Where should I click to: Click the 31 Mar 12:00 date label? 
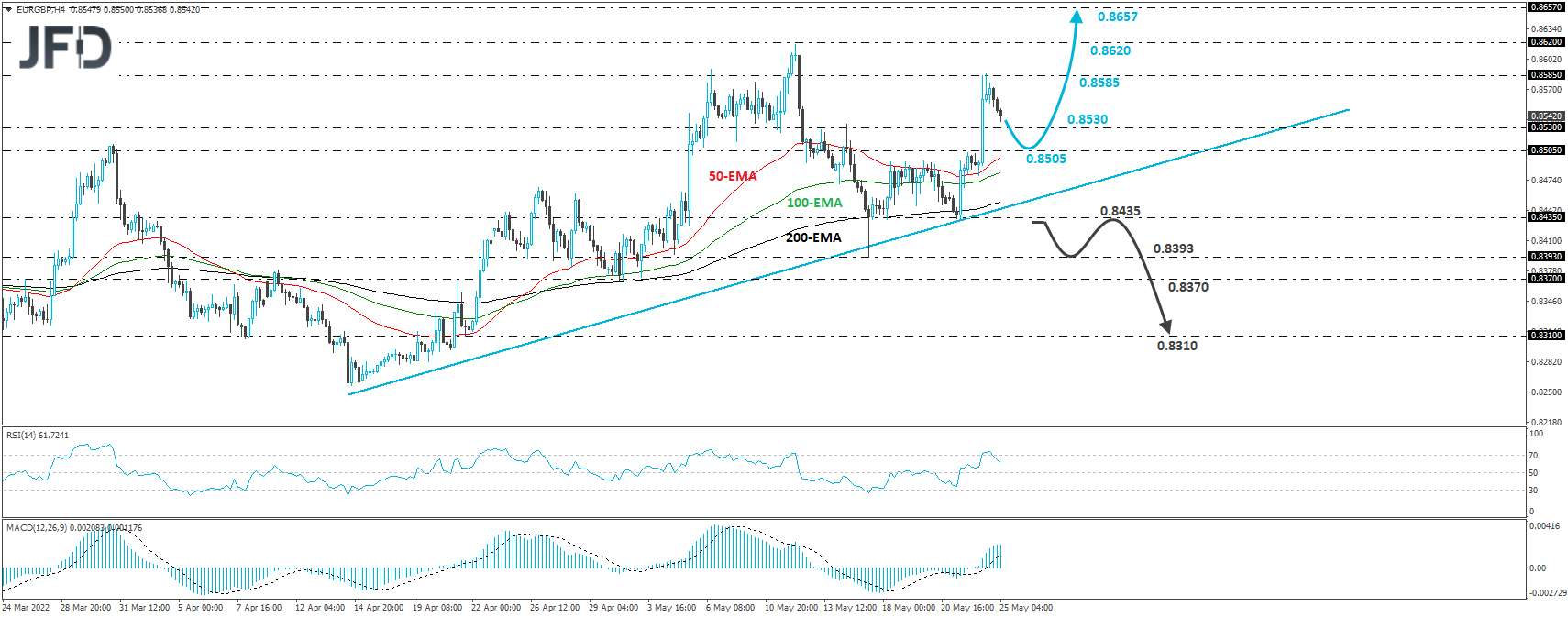144,608
